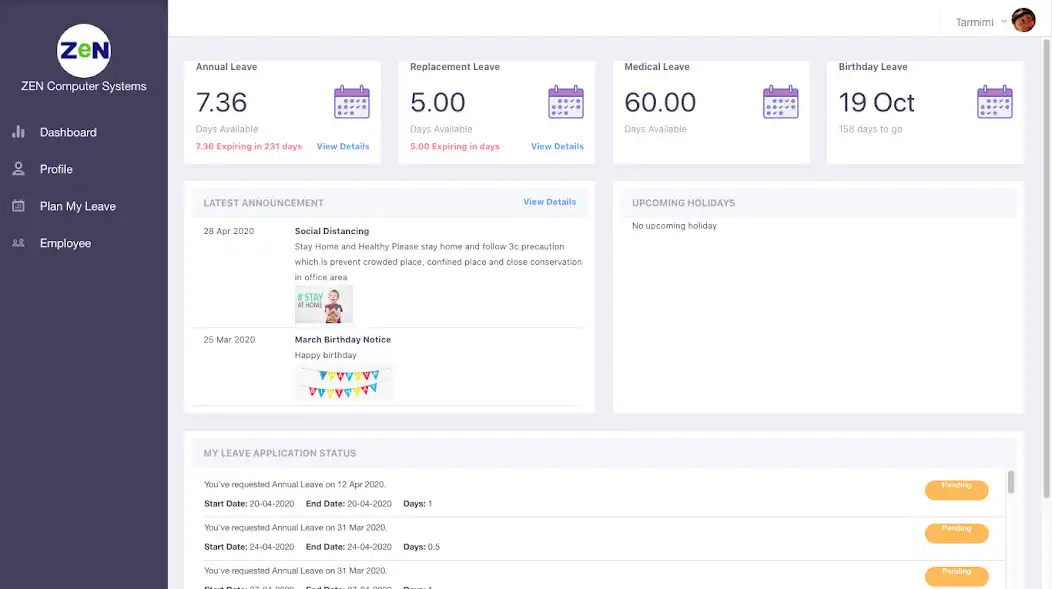View Details for Annual Leave

343,147
